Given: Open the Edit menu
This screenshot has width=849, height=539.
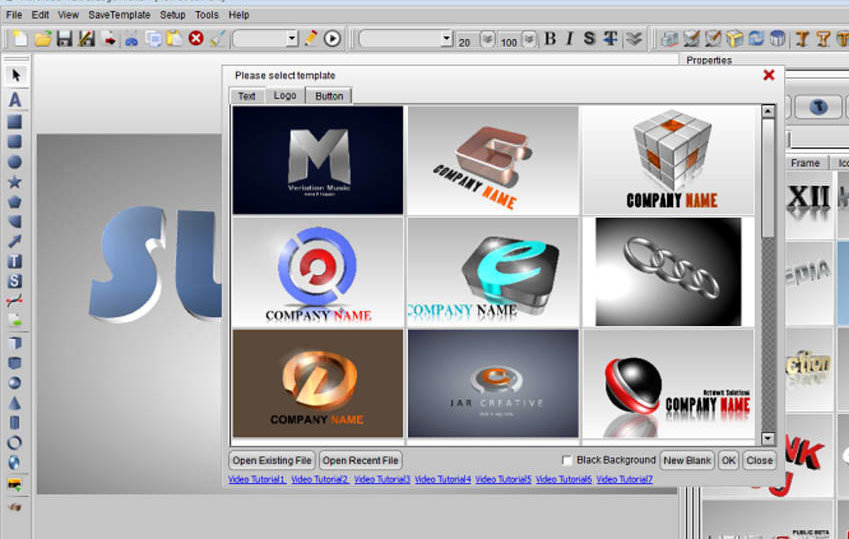Looking at the screenshot, I should pyautogui.click(x=40, y=15).
